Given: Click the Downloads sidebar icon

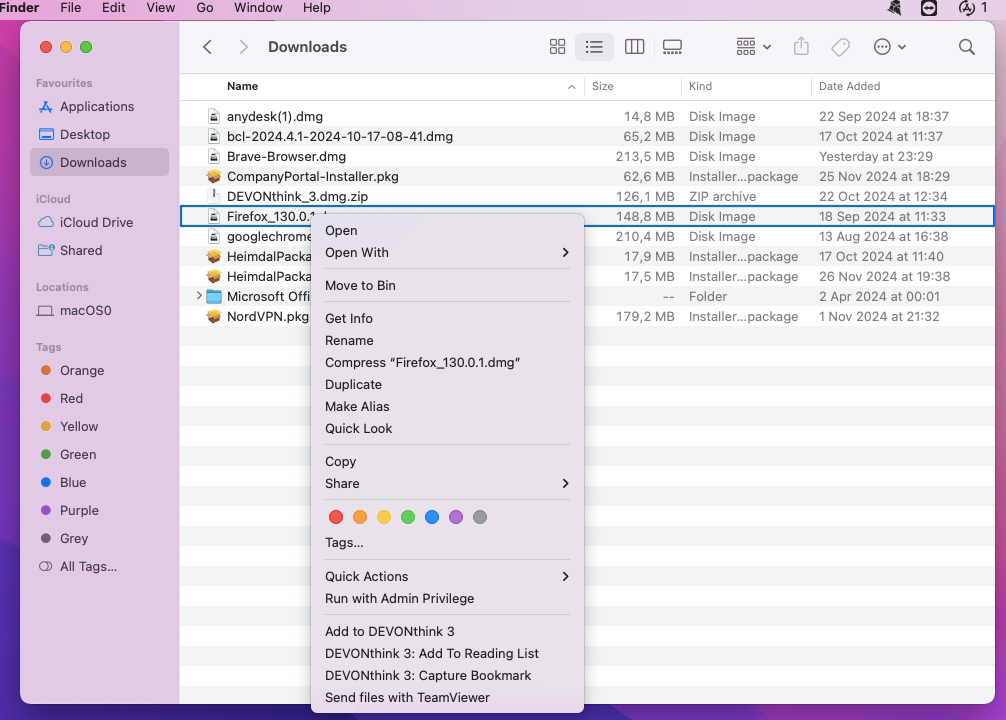Looking at the screenshot, I should pos(46,162).
